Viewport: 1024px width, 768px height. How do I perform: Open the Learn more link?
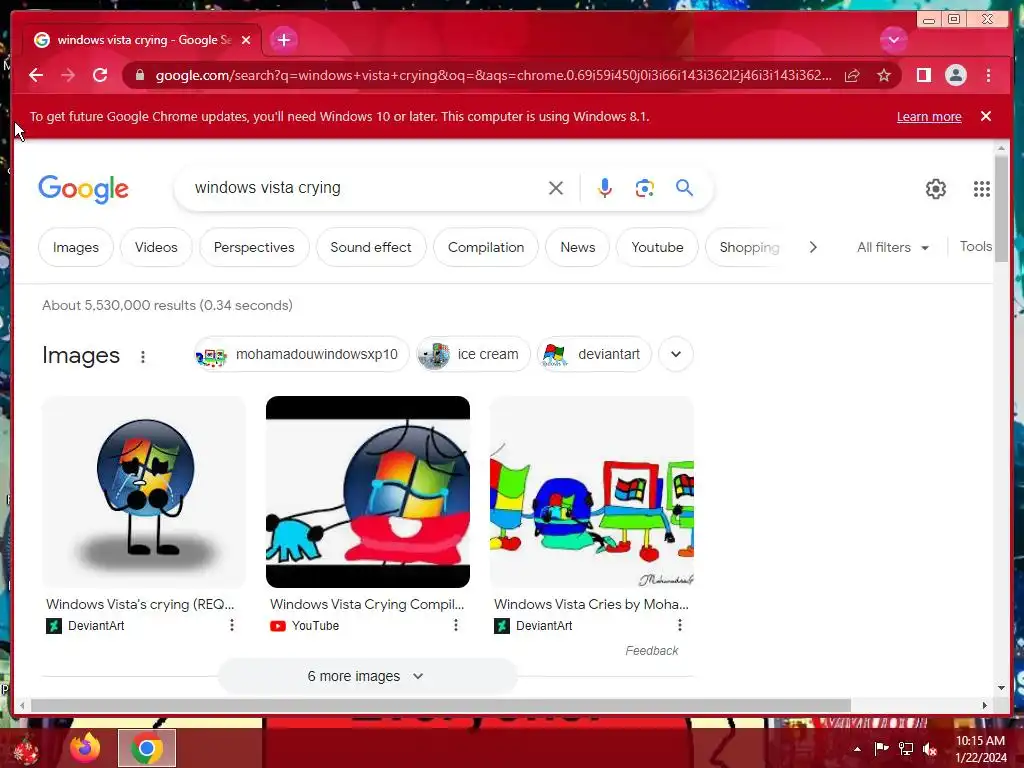pos(929,116)
